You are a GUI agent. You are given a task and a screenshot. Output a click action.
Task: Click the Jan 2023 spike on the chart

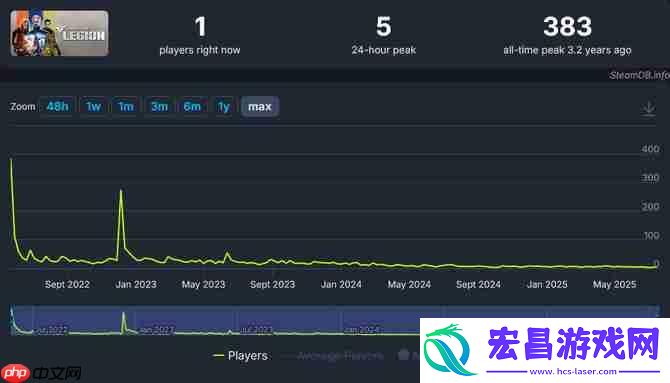click(x=121, y=191)
